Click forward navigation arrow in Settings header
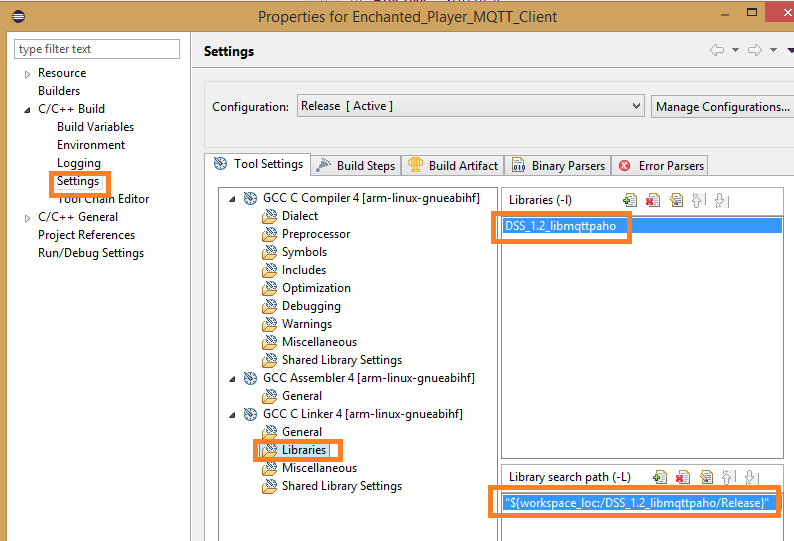This screenshot has width=794, height=541. 755,51
